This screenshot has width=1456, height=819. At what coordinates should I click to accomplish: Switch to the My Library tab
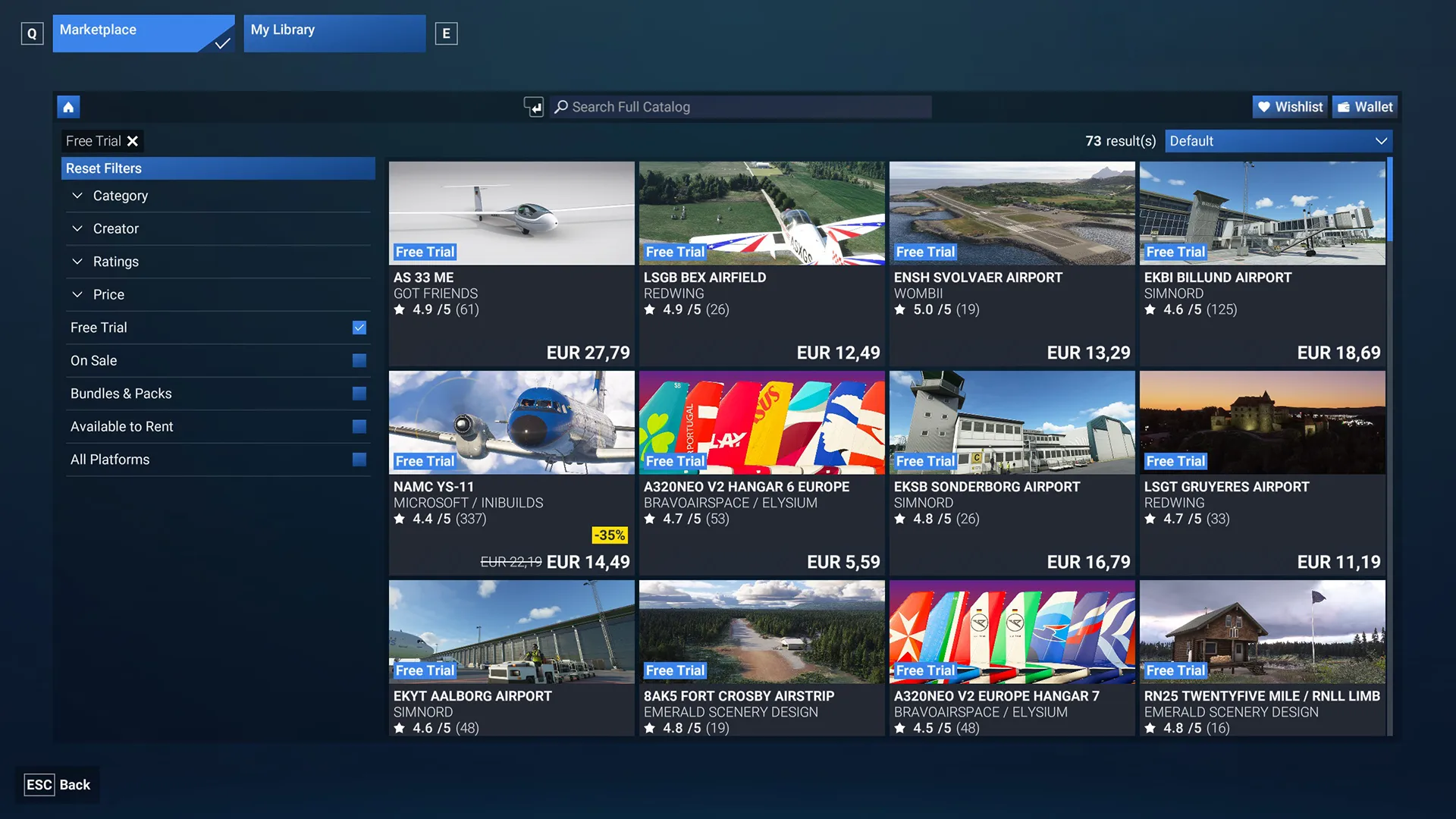click(334, 33)
